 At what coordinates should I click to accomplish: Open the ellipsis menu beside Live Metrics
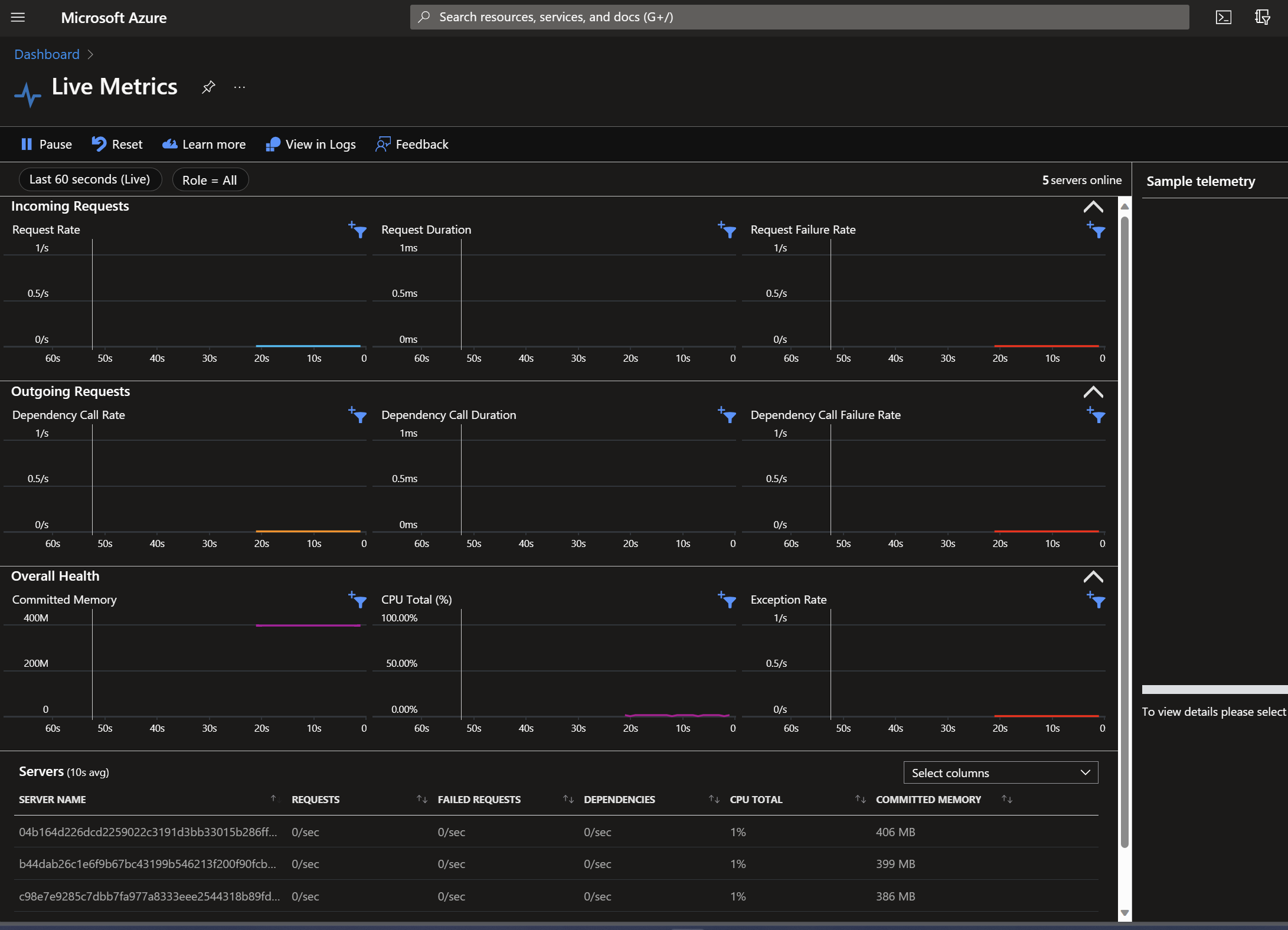pos(239,87)
